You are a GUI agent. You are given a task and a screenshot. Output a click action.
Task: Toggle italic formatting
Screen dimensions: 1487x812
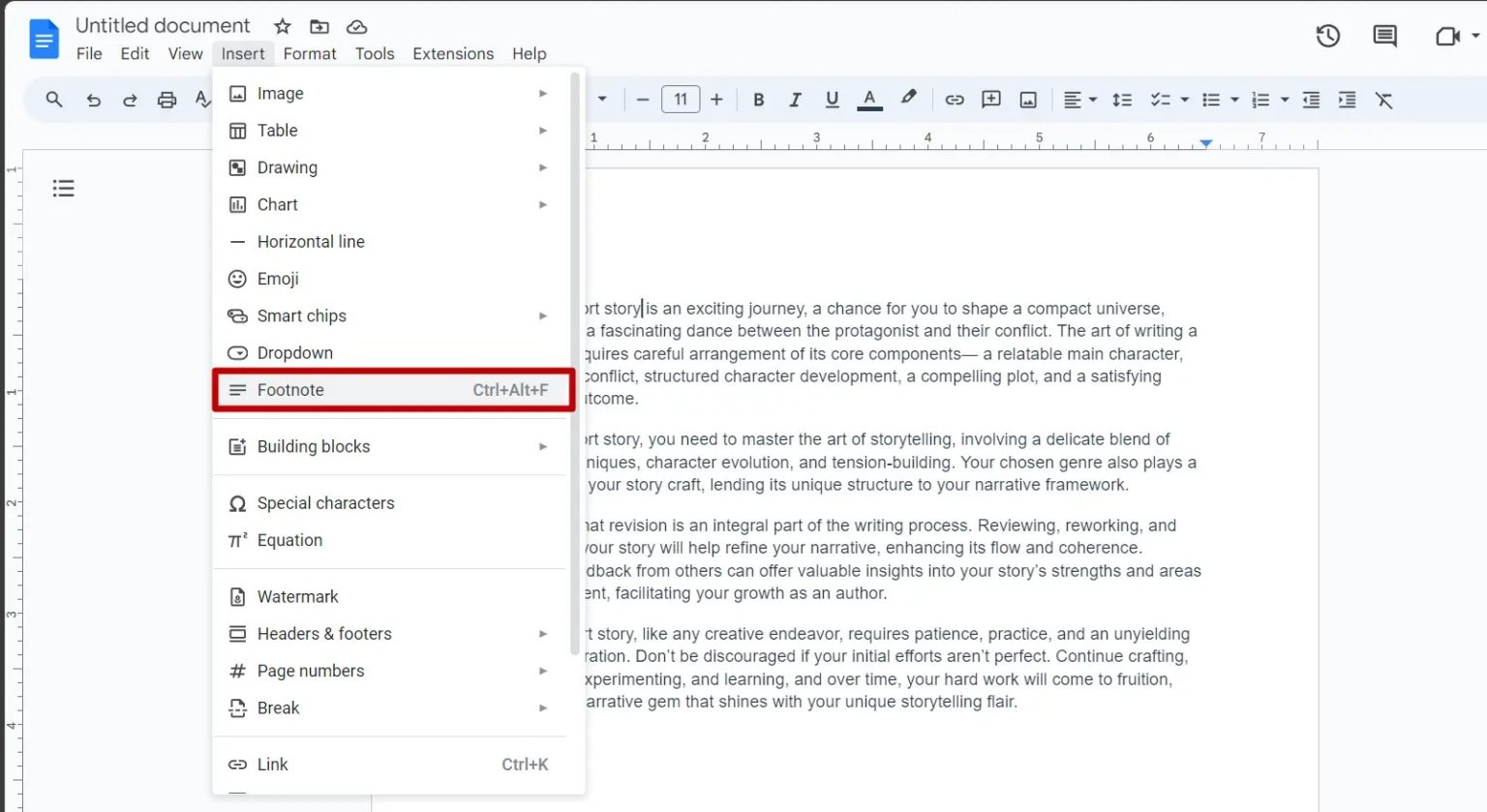(x=795, y=99)
